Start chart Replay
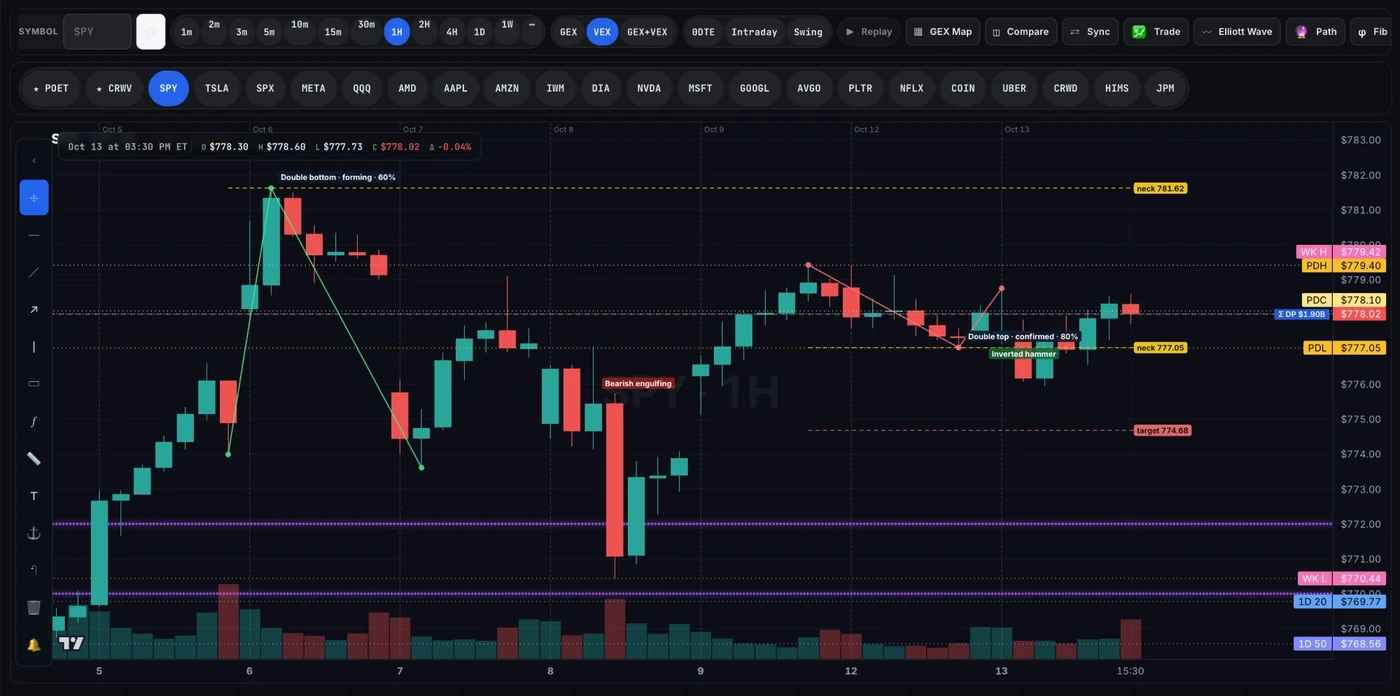 [x=868, y=32]
